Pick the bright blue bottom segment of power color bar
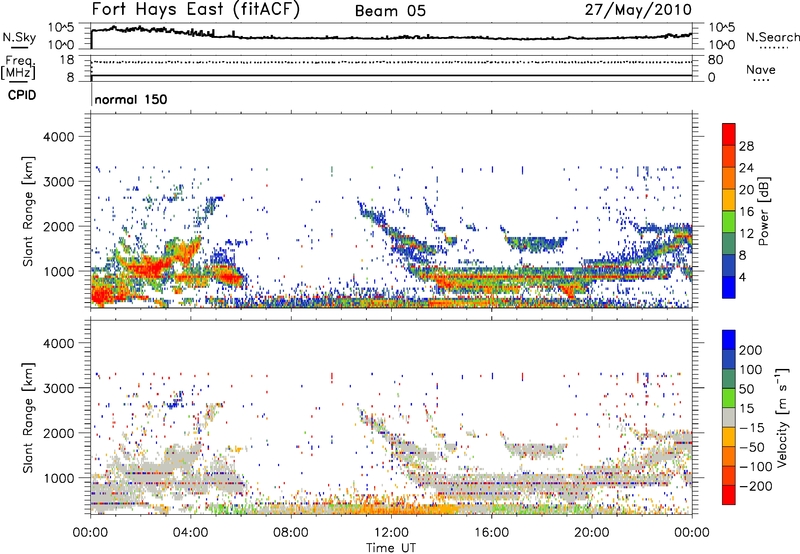 point(729,287)
